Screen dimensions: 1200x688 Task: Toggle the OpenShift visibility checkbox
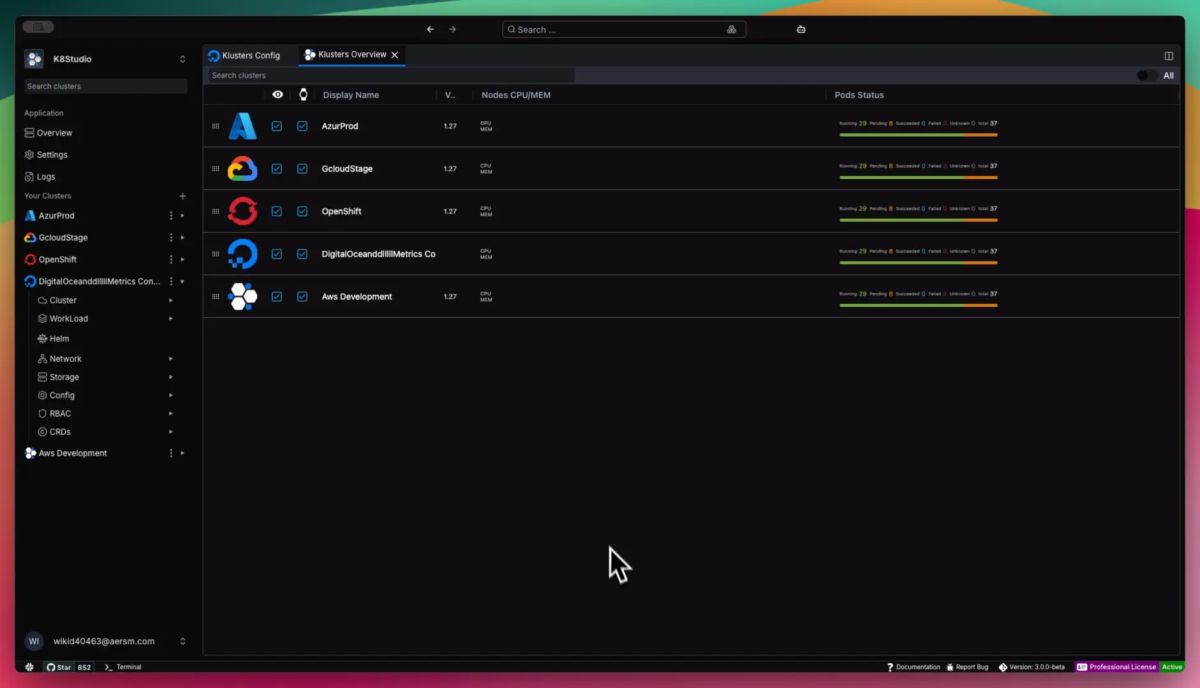pos(277,212)
